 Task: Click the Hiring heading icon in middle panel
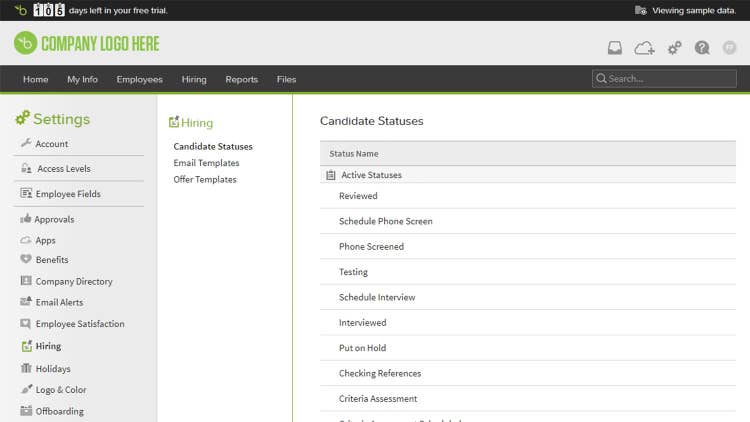coord(174,122)
